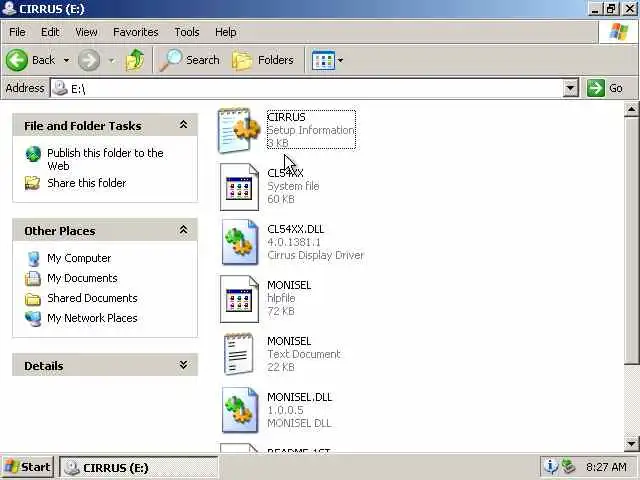Select the MONISEL Text Document icon
Screen dimensions: 640x480
238,354
